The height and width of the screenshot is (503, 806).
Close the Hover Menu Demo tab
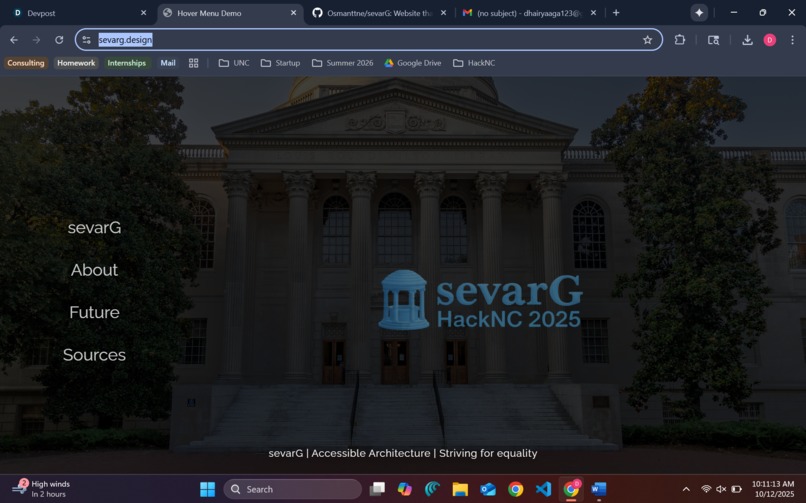pos(294,13)
